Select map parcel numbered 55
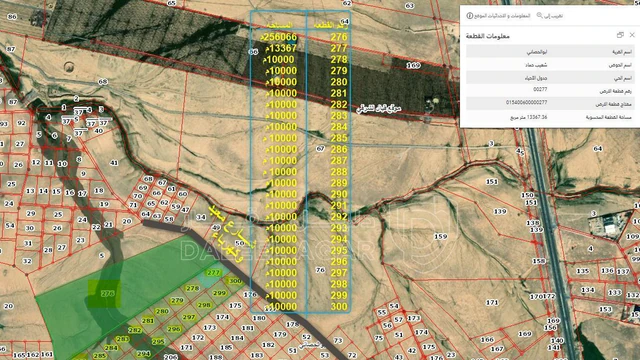The image size is (640, 360). click(x=382, y=312)
